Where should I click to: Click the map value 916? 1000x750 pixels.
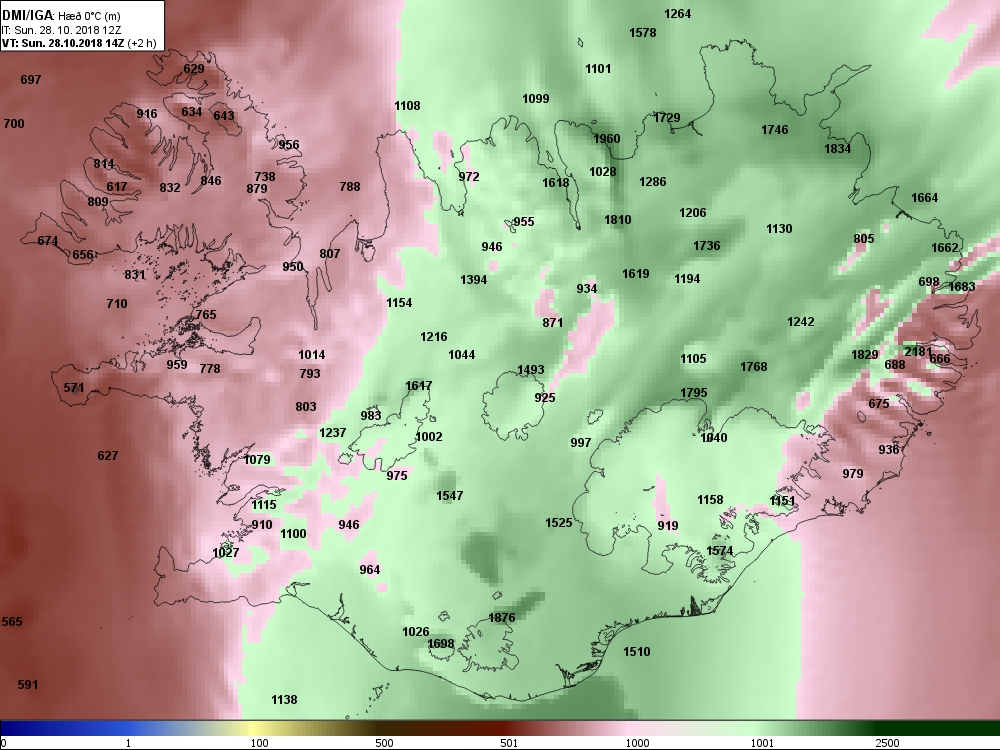click(x=147, y=114)
